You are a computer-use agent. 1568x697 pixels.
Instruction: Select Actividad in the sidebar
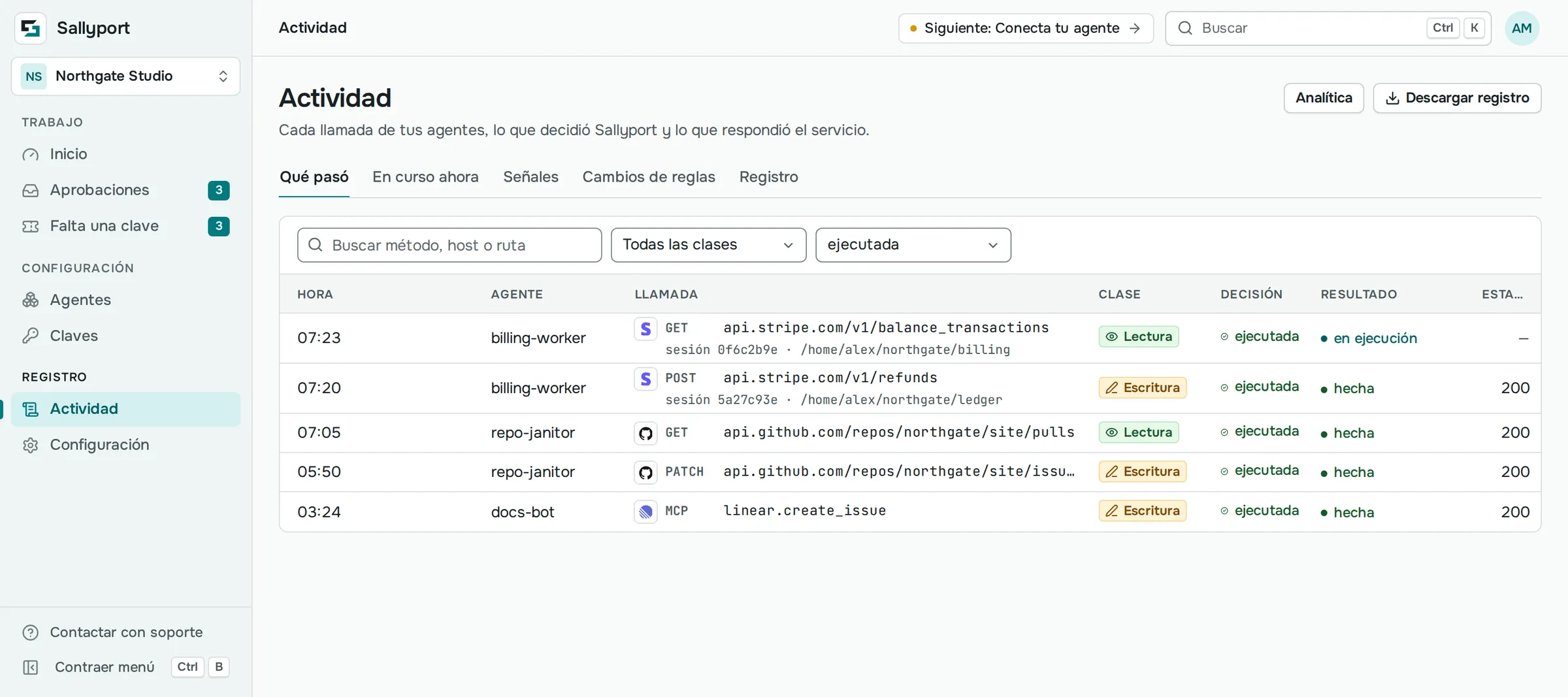[125, 409]
